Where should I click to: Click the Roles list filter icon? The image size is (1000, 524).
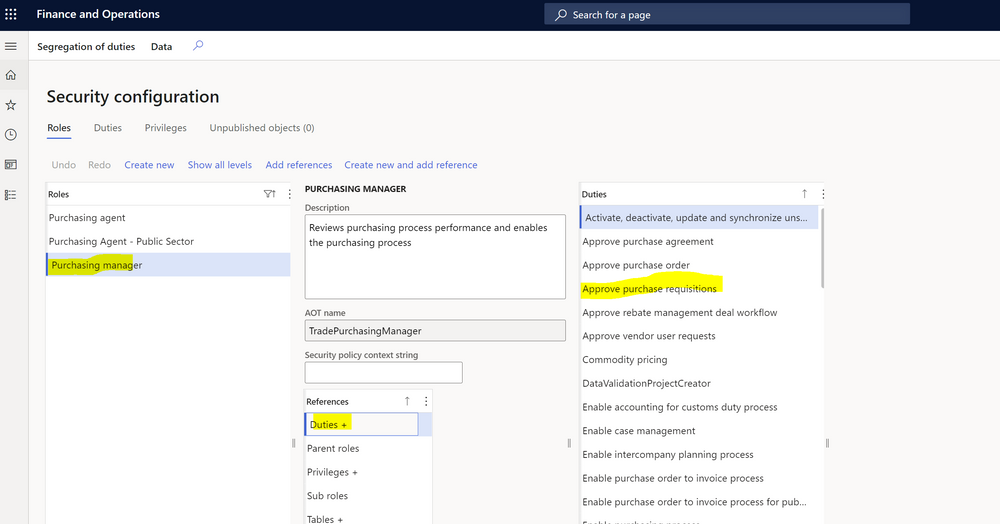point(270,194)
